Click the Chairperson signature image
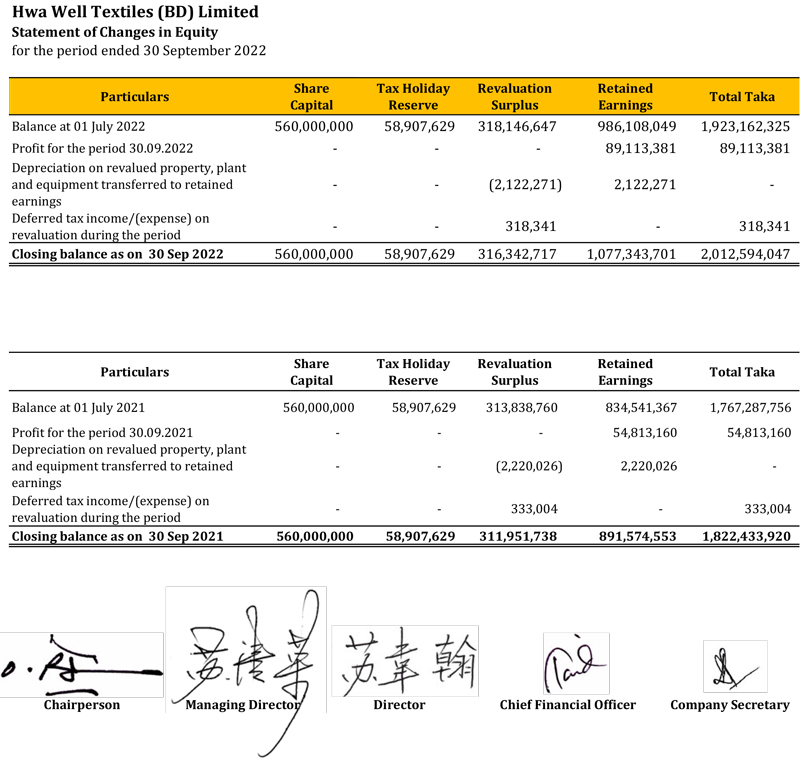This screenshot has height=766, width=800. pyautogui.click(x=82, y=664)
